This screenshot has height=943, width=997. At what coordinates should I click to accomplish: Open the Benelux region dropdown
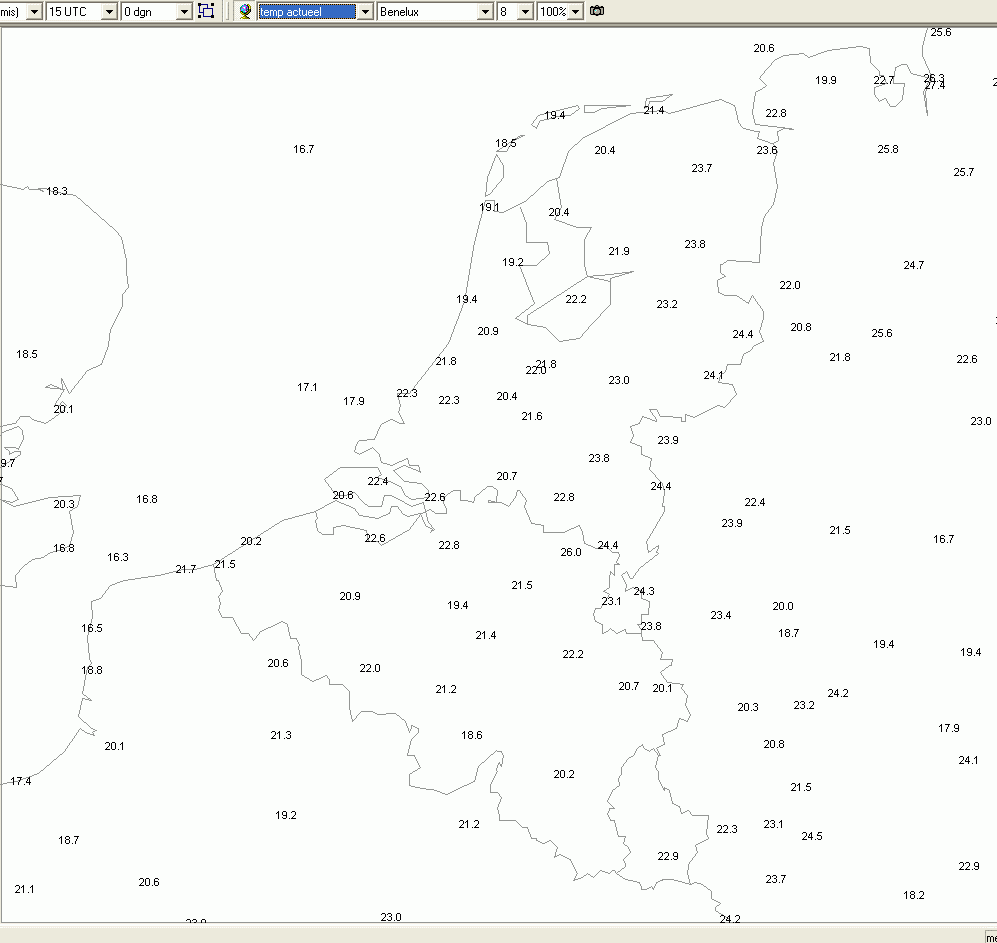pos(485,11)
